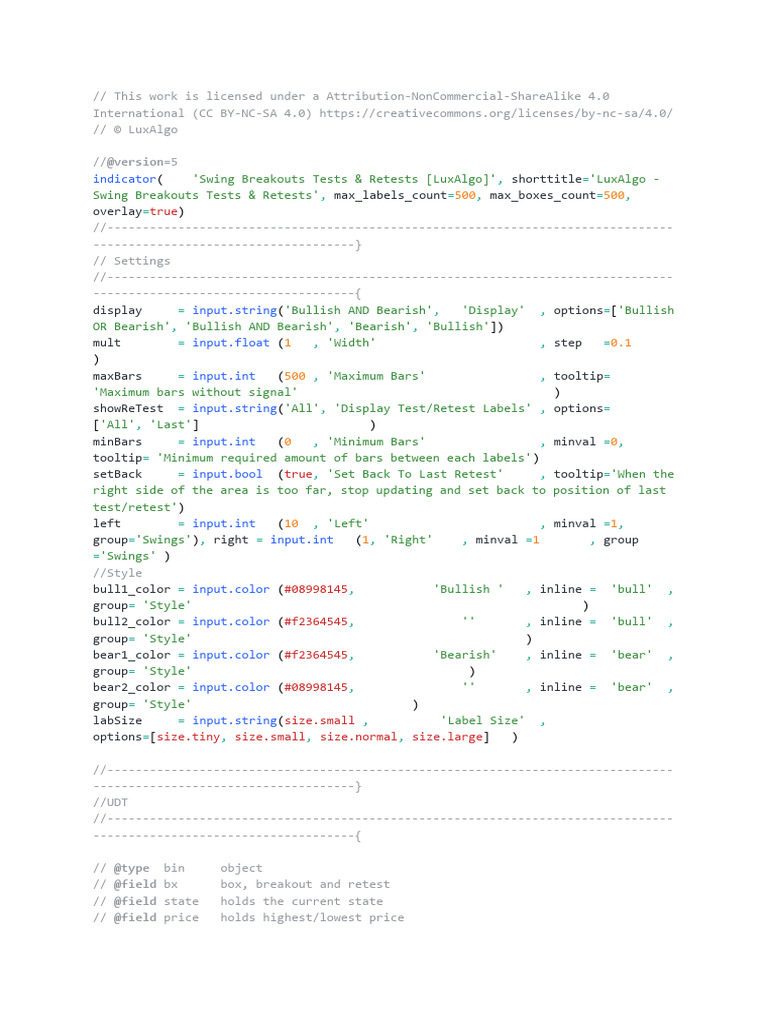
Task: Select 'max_boxes_count=500' text
Action: (557, 195)
